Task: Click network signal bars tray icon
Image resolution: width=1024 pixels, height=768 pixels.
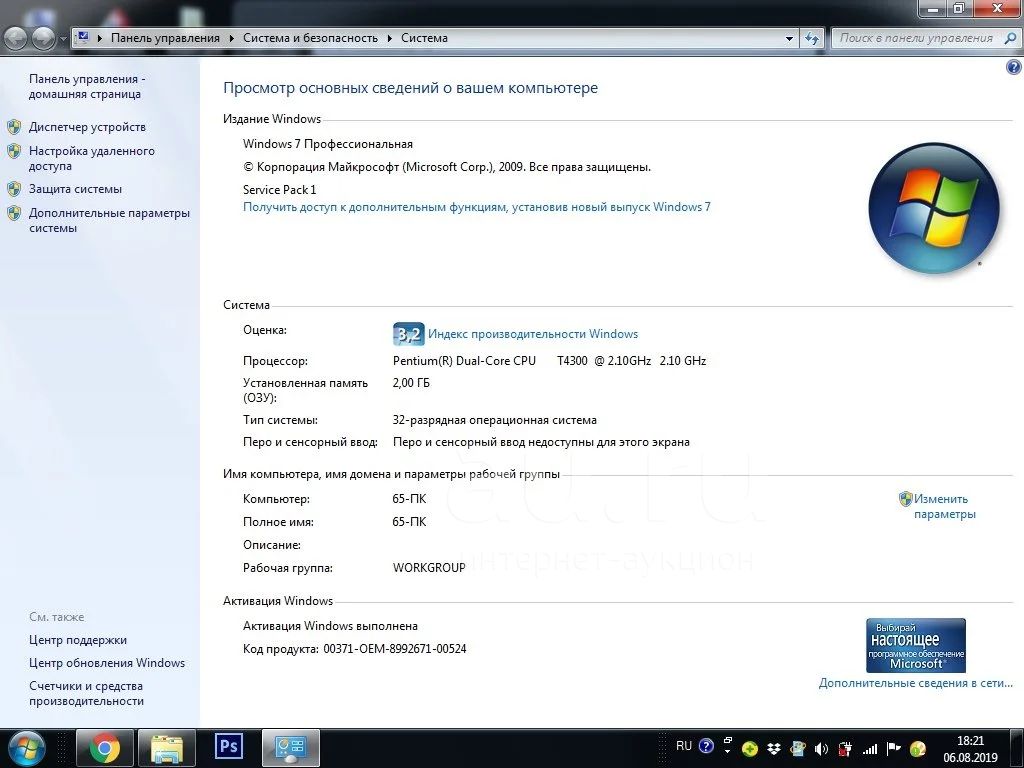Action: (x=869, y=749)
